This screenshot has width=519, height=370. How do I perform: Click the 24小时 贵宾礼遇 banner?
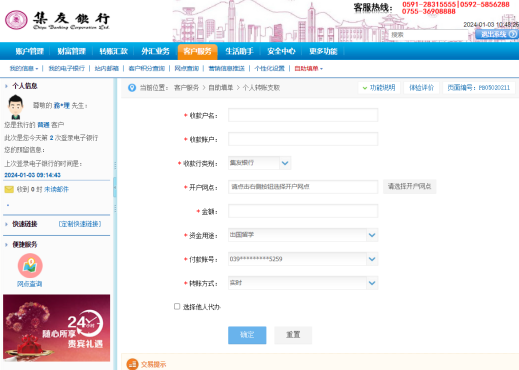click(56, 328)
